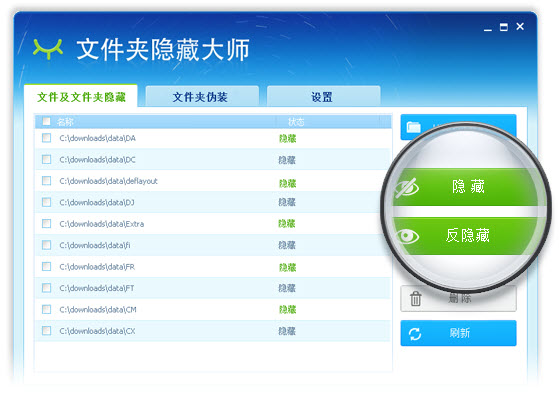Select the path C:\downloads\data\CX
This screenshot has width=559, height=399.
coord(97,331)
